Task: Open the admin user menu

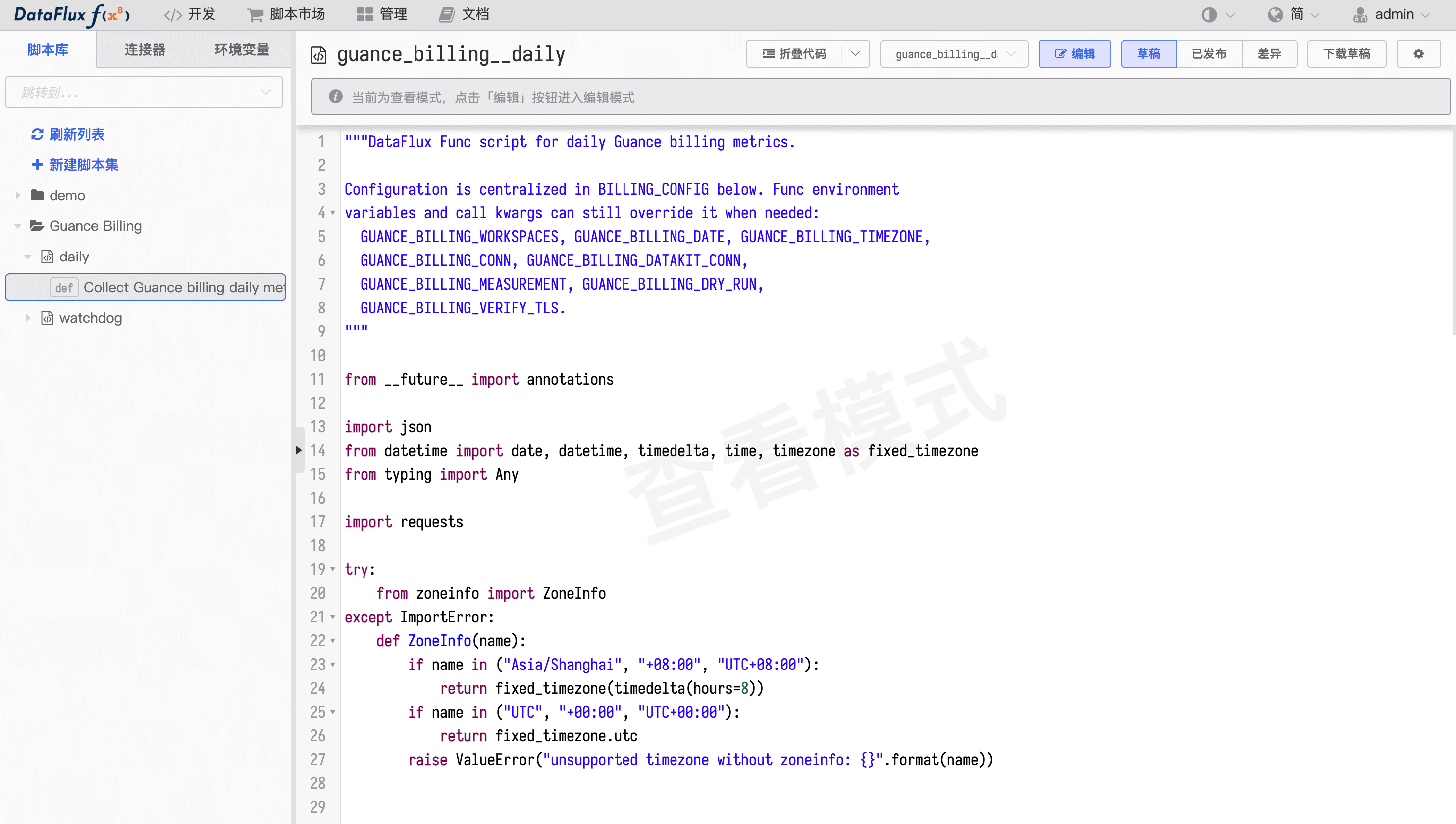Action: [1392, 15]
